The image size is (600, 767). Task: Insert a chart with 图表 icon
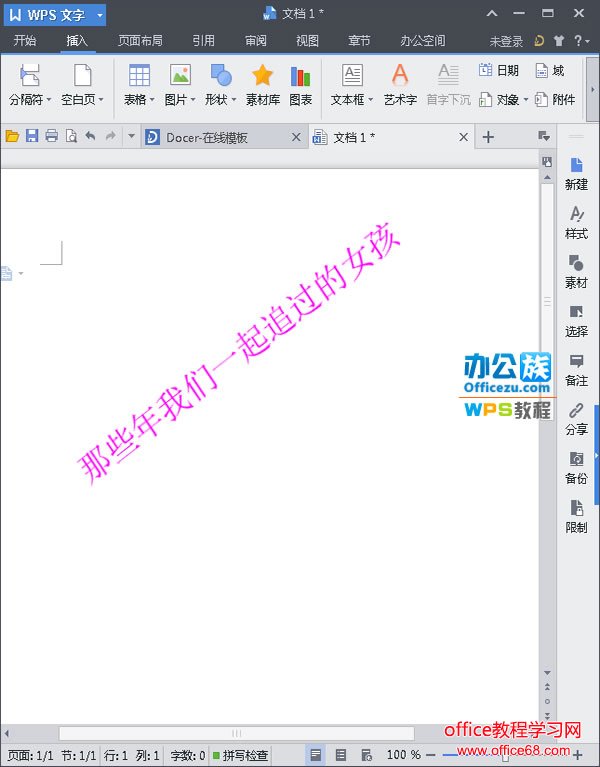(300, 76)
